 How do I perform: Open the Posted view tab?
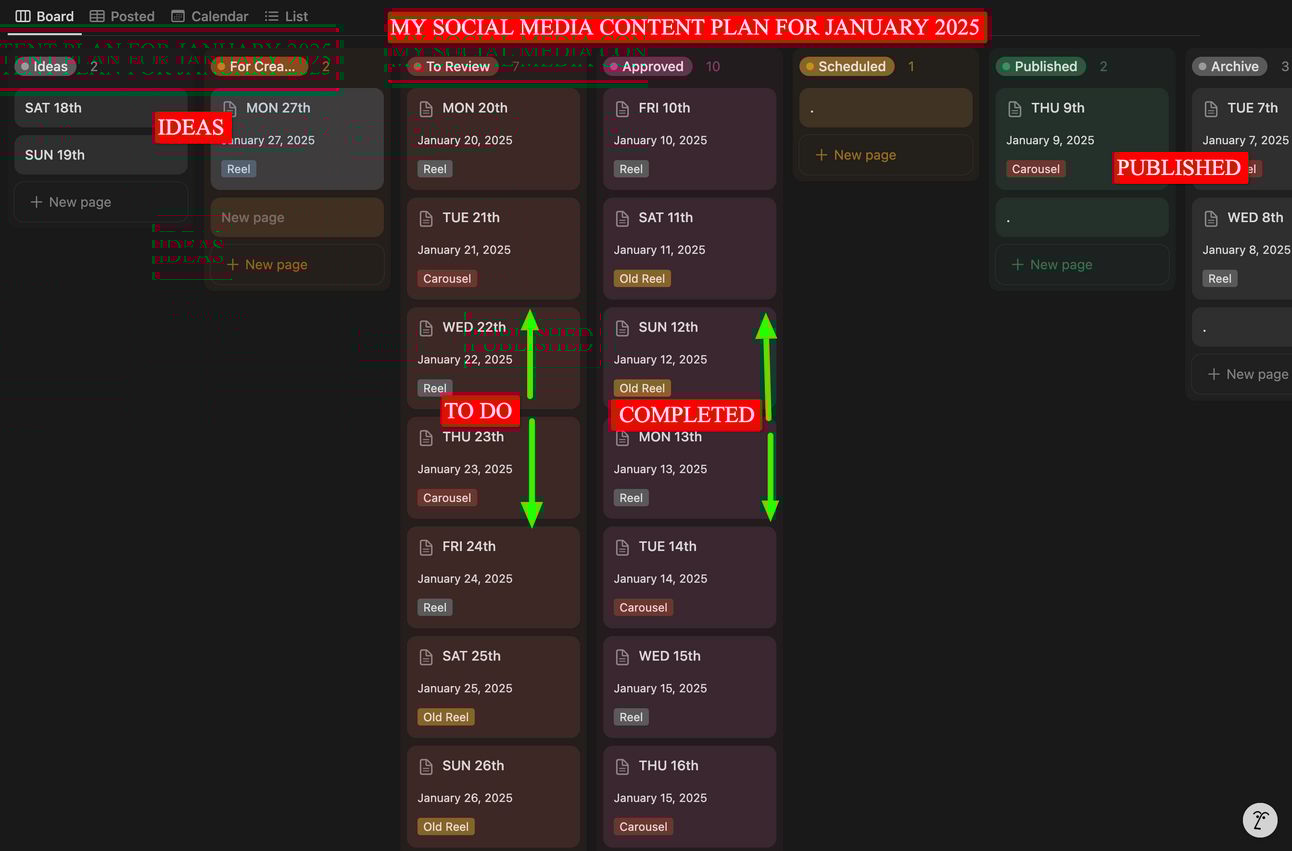point(122,16)
